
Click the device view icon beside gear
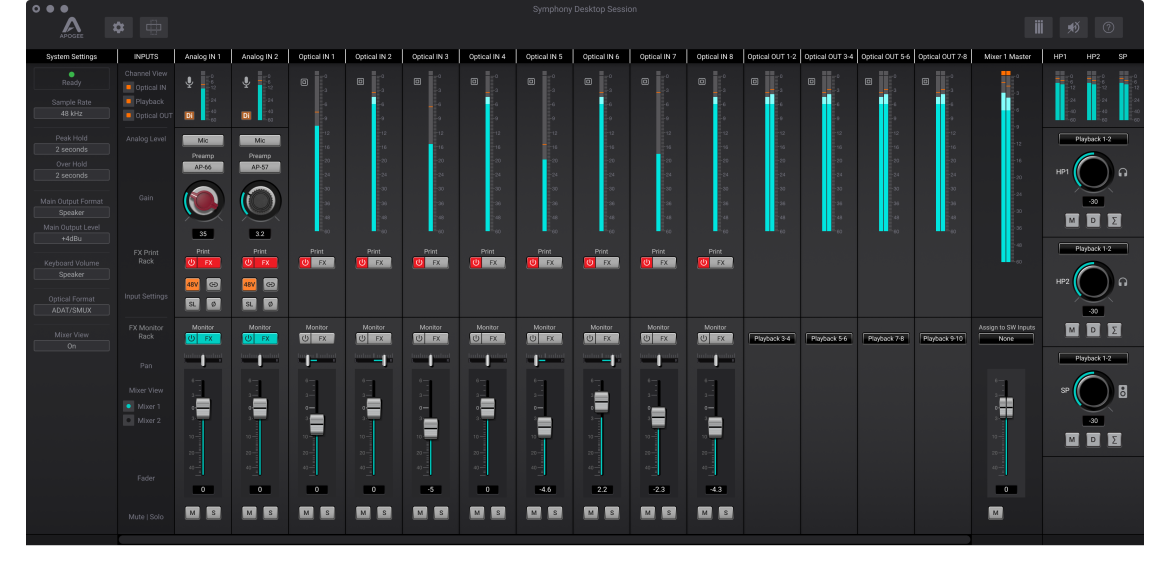point(154,28)
